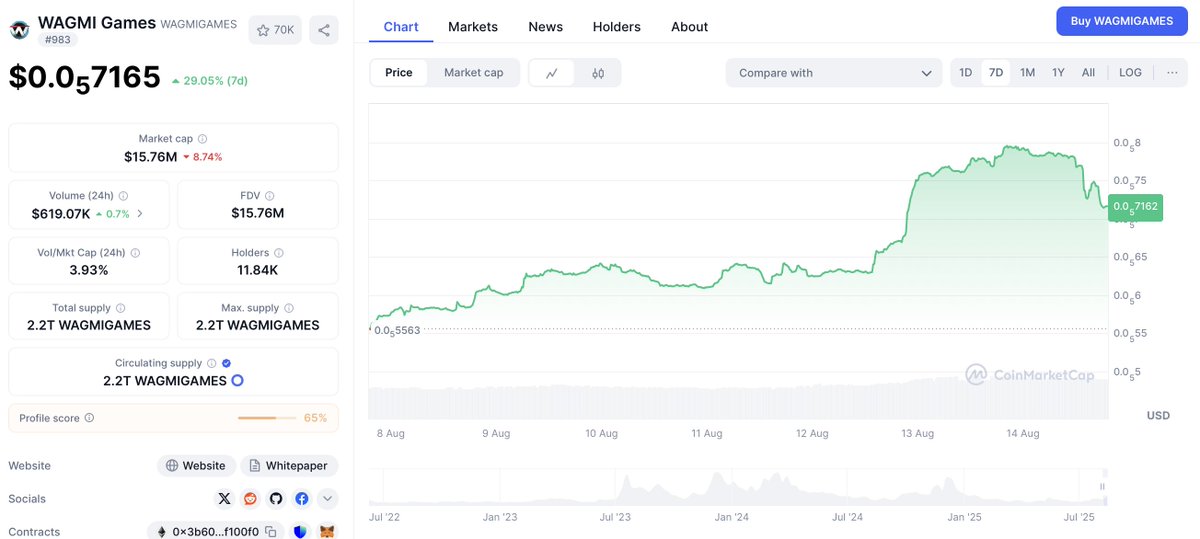Open the Facebook social link
Viewport: 1200px width, 539px height.
302,498
